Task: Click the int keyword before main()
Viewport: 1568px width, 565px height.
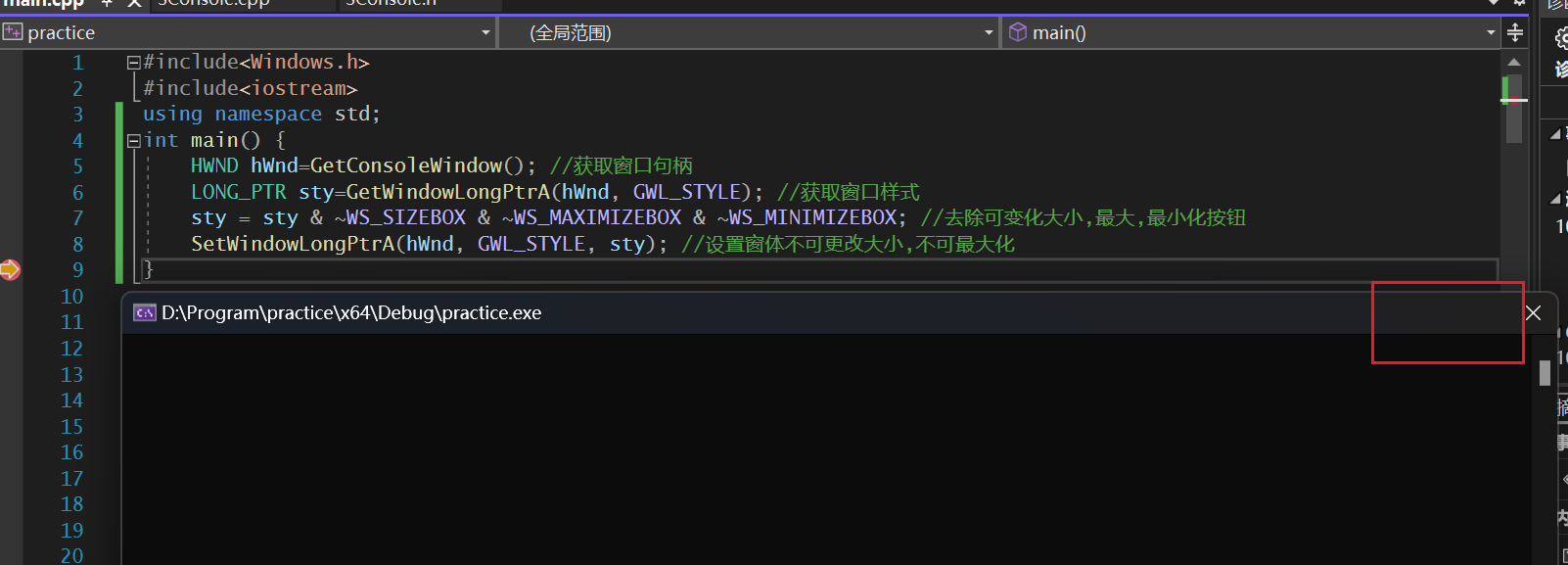Action: 161,140
